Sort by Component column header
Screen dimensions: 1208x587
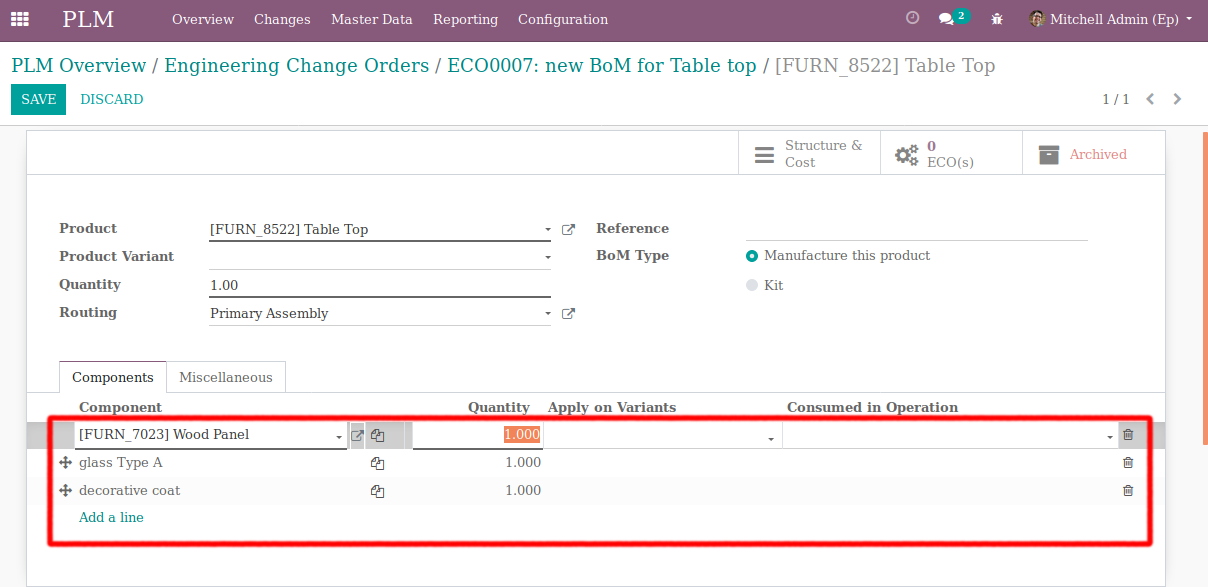pyautogui.click(x=120, y=407)
